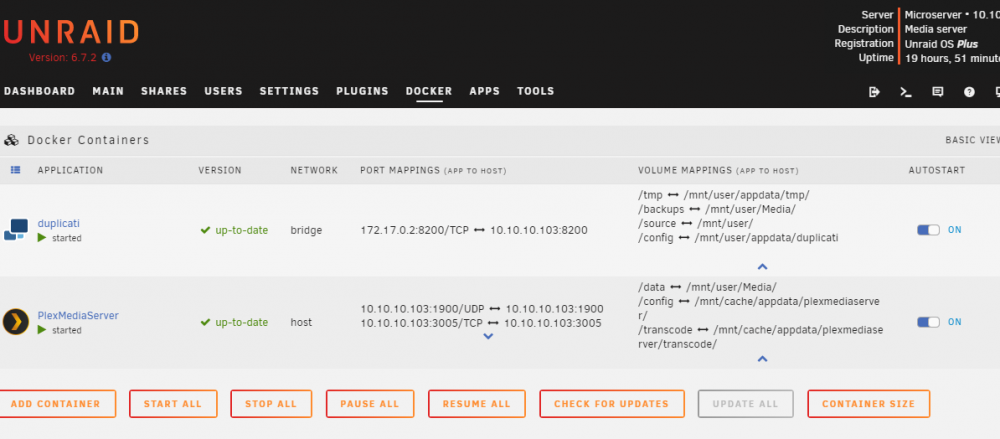The width and height of the screenshot is (1000, 439).
Task: Click the duplicati started play icon
Action: [x=42, y=238]
